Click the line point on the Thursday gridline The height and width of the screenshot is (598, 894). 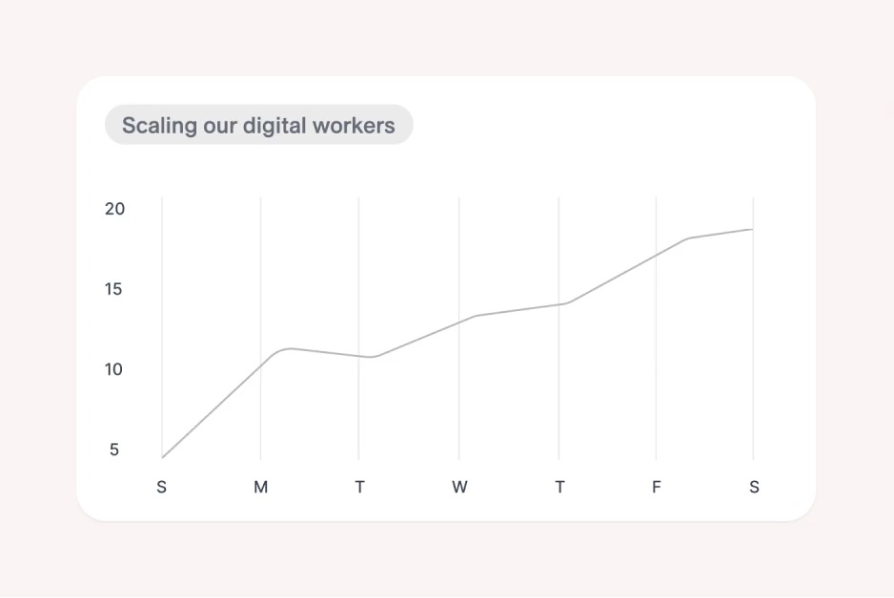pyautogui.click(x=559, y=304)
